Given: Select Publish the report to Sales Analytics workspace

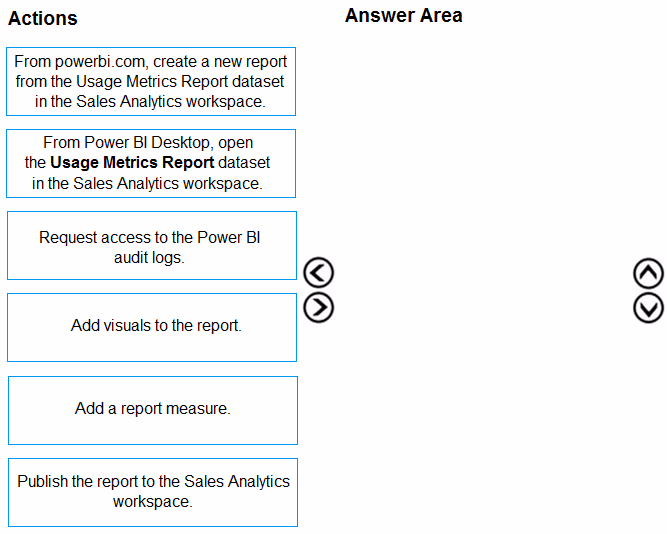Looking at the screenshot, I should click(153, 492).
